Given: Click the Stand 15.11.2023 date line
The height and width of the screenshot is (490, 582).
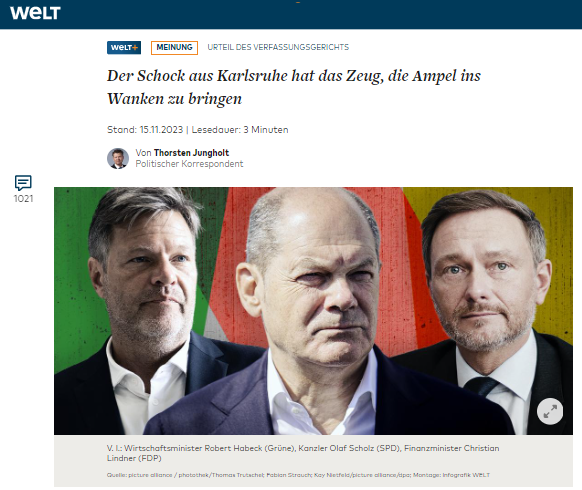Looking at the screenshot, I should click(x=145, y=130).
